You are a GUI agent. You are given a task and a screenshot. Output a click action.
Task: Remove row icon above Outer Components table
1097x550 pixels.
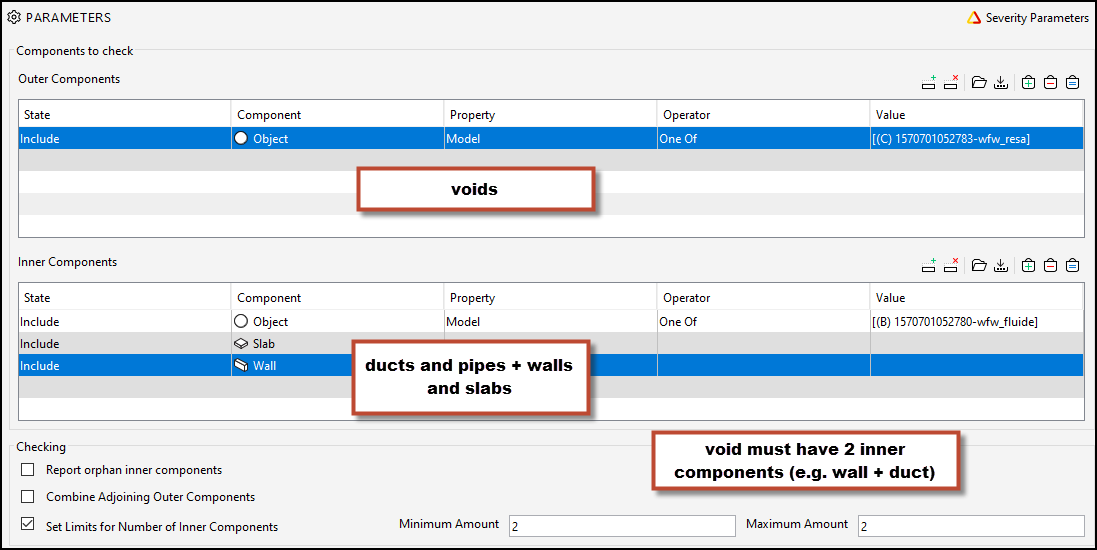(951, 83)
